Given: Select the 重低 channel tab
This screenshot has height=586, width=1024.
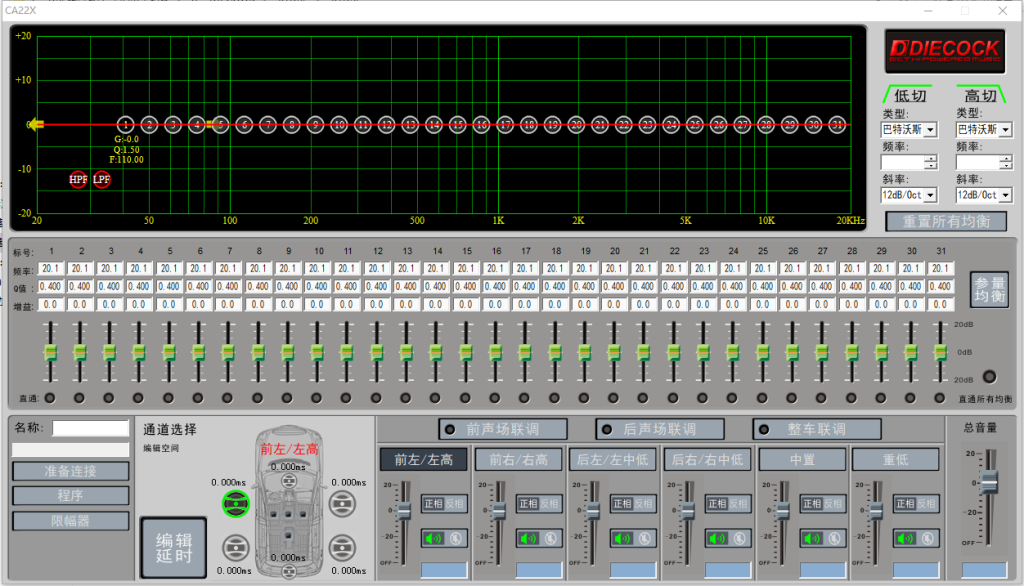Looking at the screenshot, I should pos(895,460).
